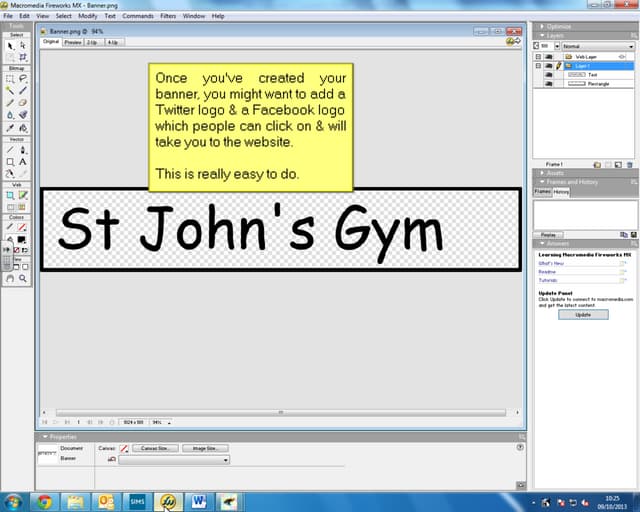Select the Pointer tool in Tools panel
The image size is (640, 512).
coord(10,45)
